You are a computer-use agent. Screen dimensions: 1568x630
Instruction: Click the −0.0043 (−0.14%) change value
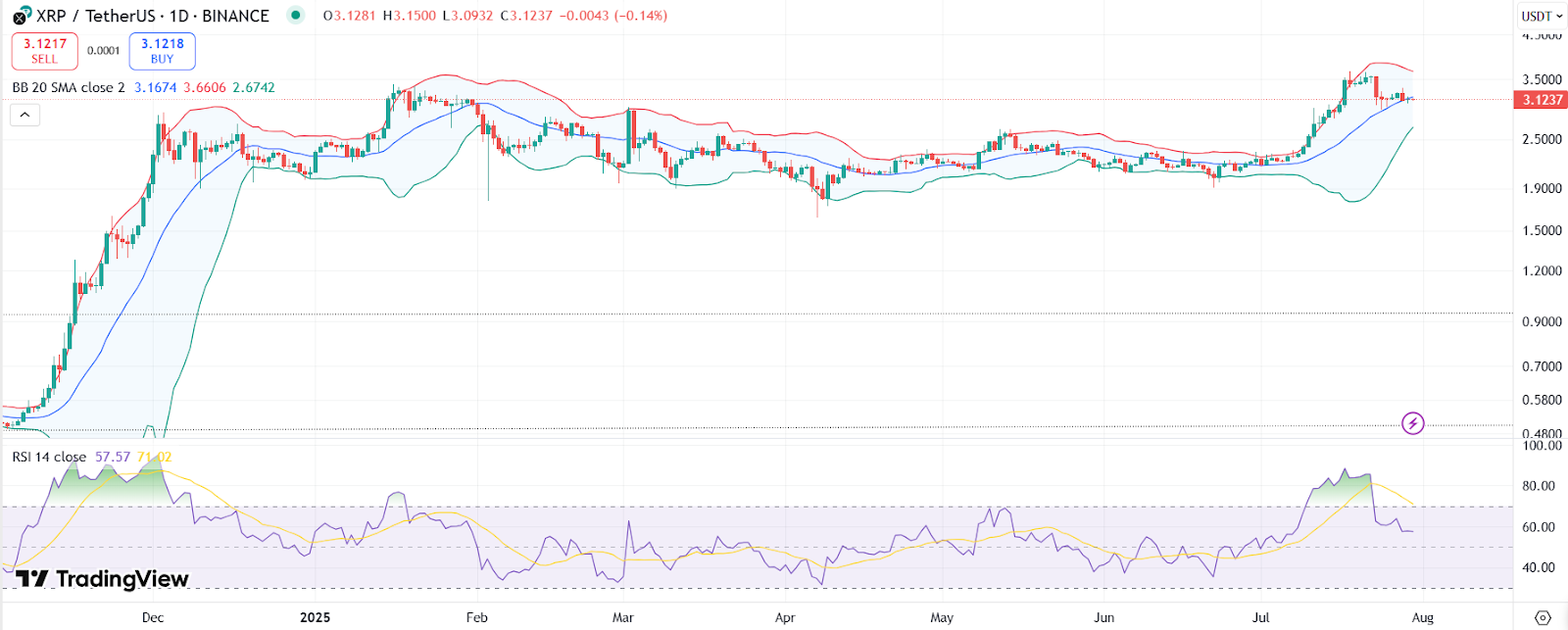[612, 16]
